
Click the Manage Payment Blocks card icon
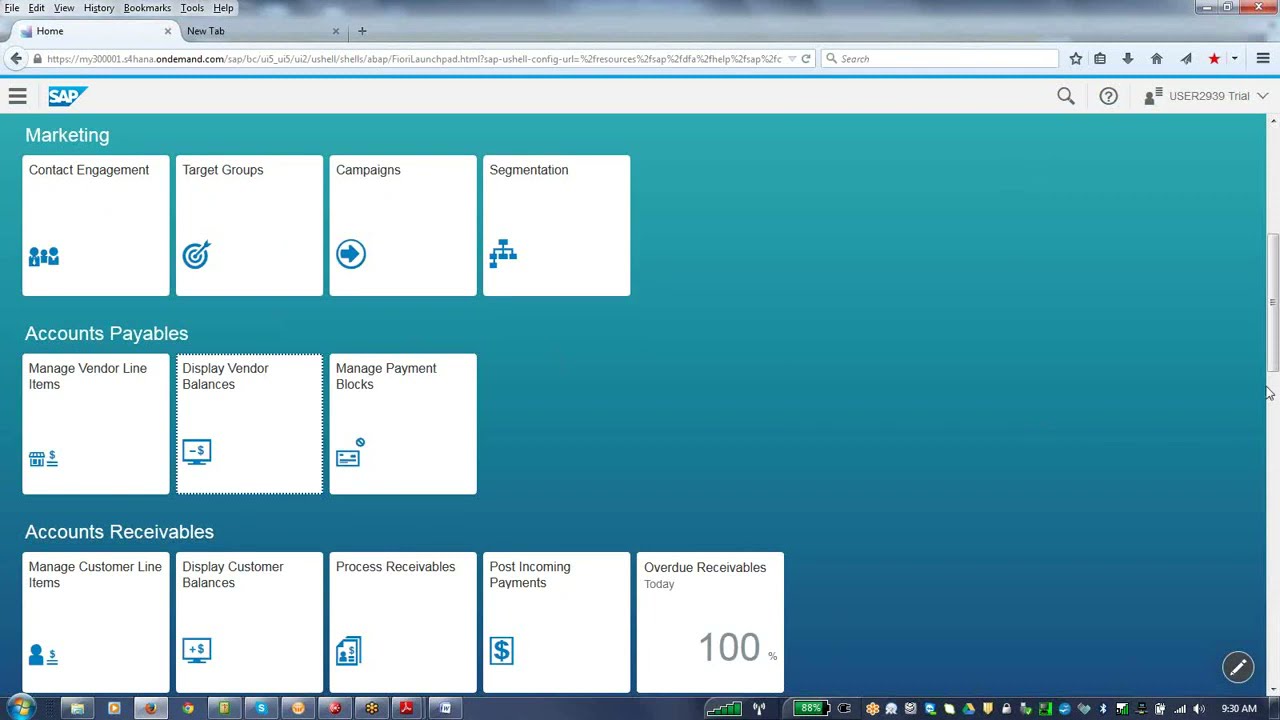pyautogui.click(x=350, y=453)
